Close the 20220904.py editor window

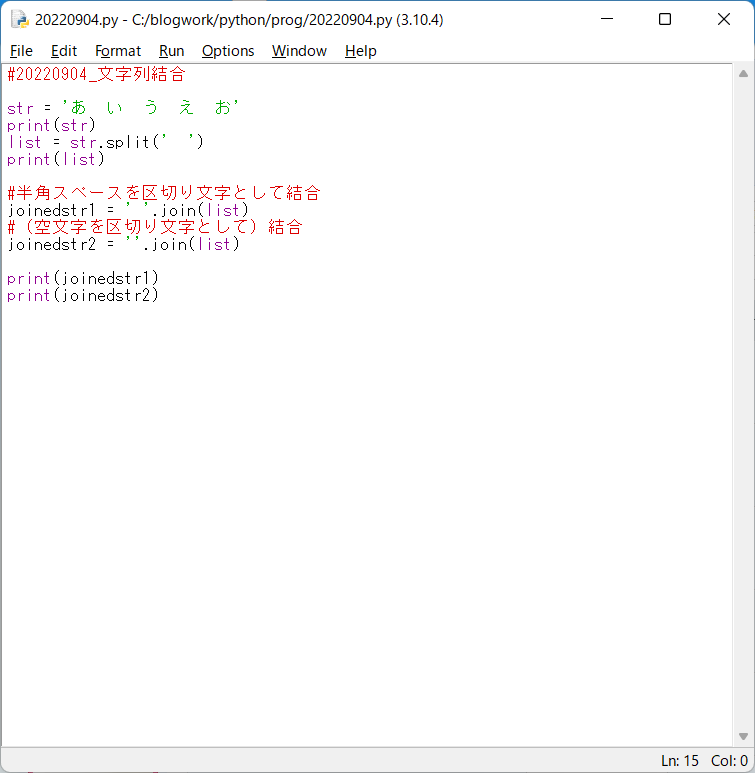coord(723,19)
